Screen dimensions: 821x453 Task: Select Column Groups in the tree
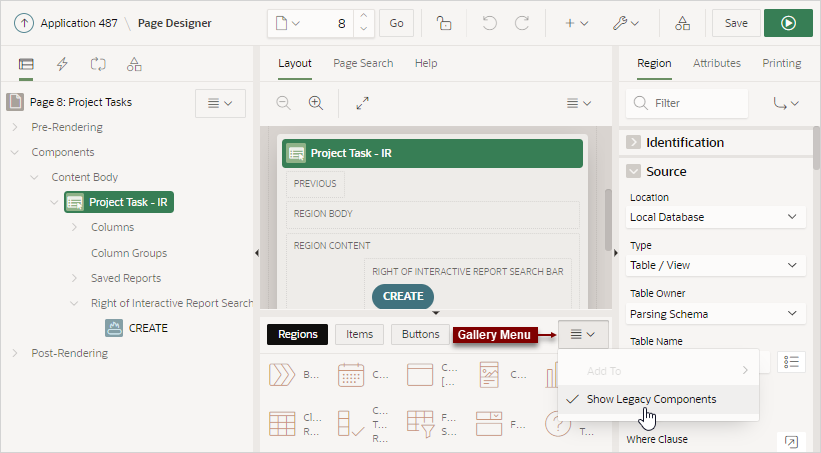(129, 253)
